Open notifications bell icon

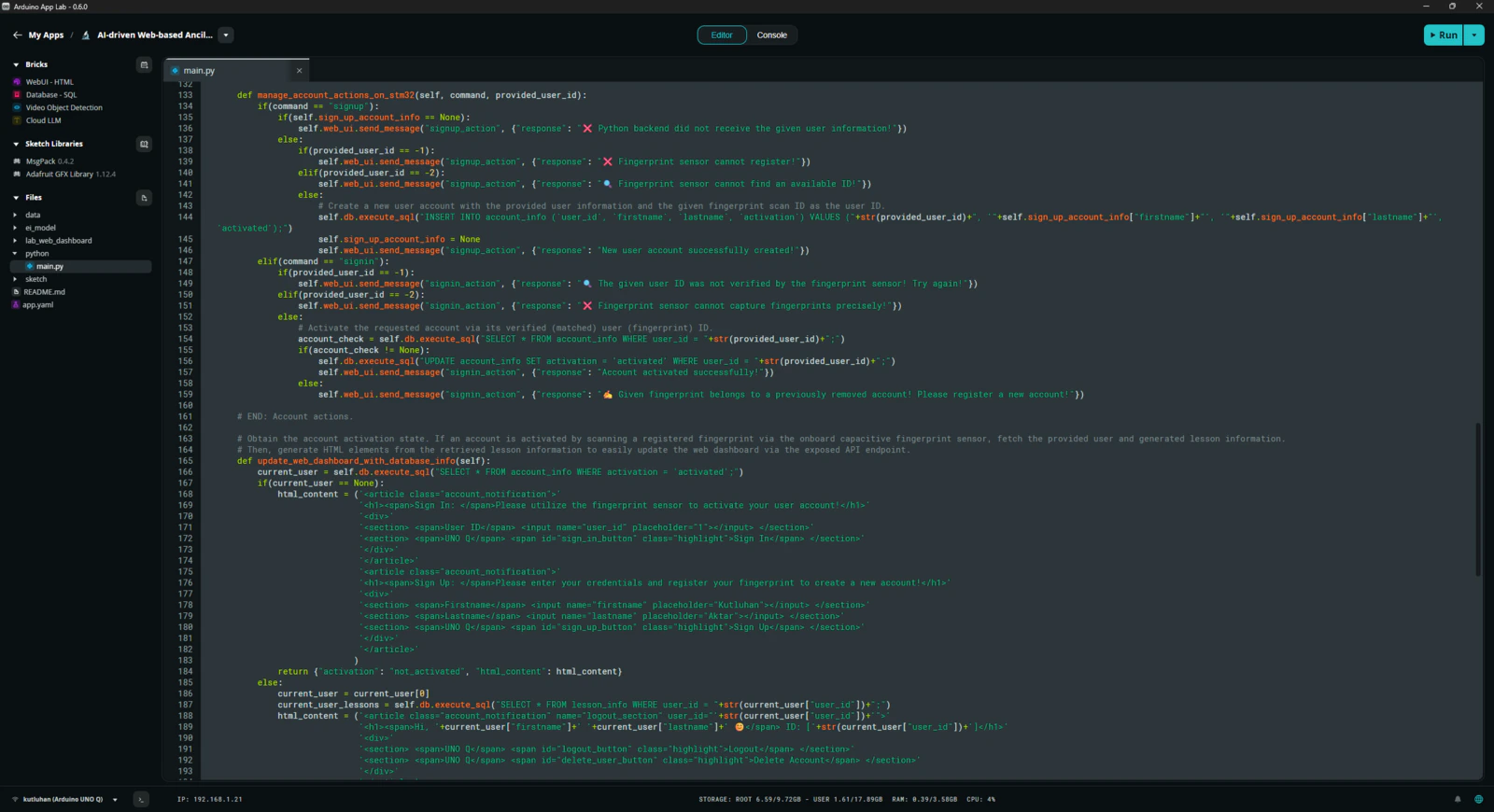coord(1458,799)
